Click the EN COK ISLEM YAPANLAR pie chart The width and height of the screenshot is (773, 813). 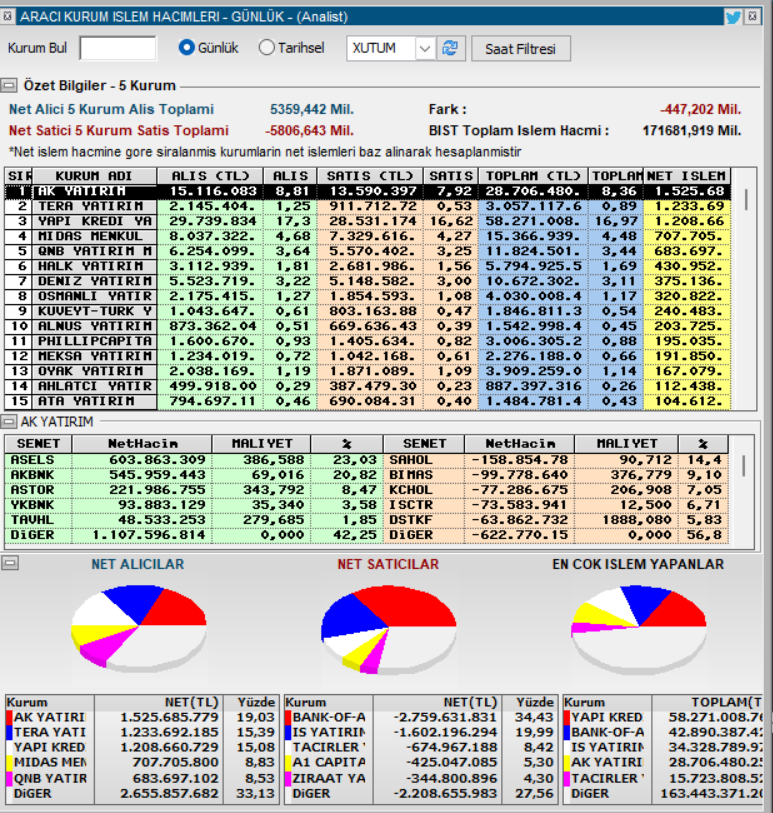pyautogui.click(x=639, y=629)
